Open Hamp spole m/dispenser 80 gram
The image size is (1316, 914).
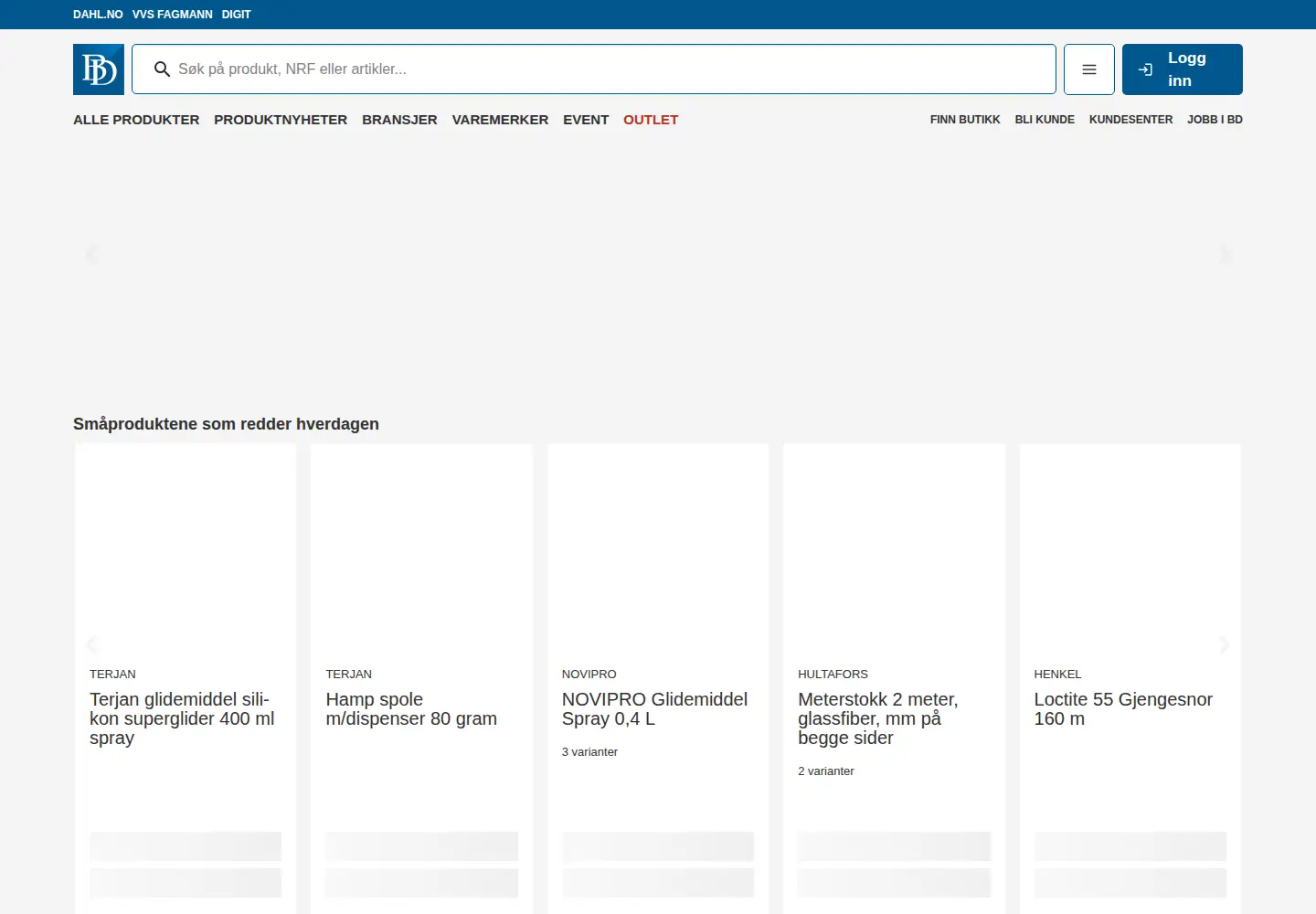pos(411,709)
